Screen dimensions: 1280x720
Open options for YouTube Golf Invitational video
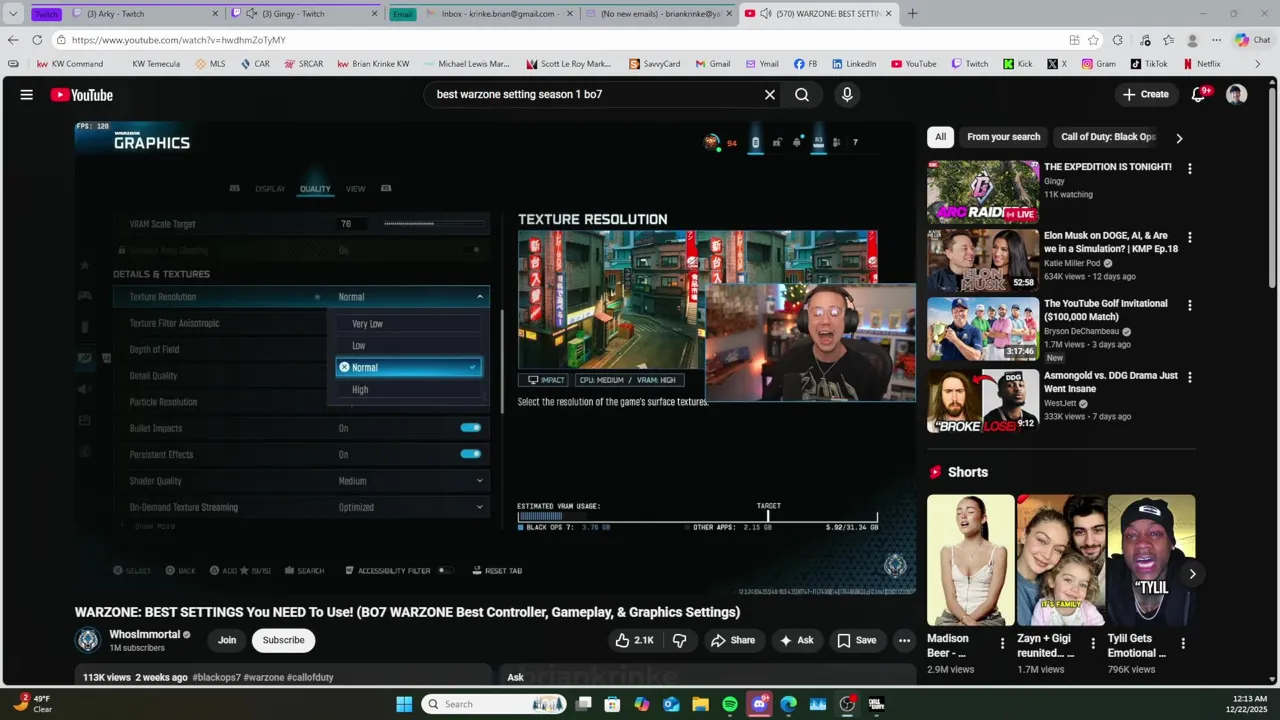click(x=1190, y=306)
